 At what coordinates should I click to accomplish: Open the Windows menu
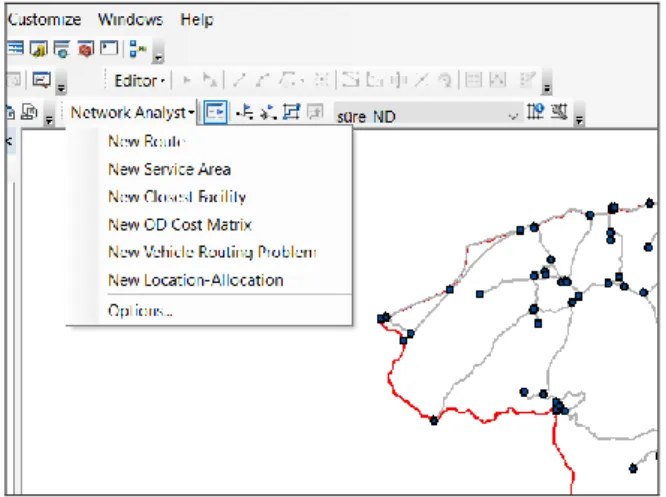tap(130, 20)
